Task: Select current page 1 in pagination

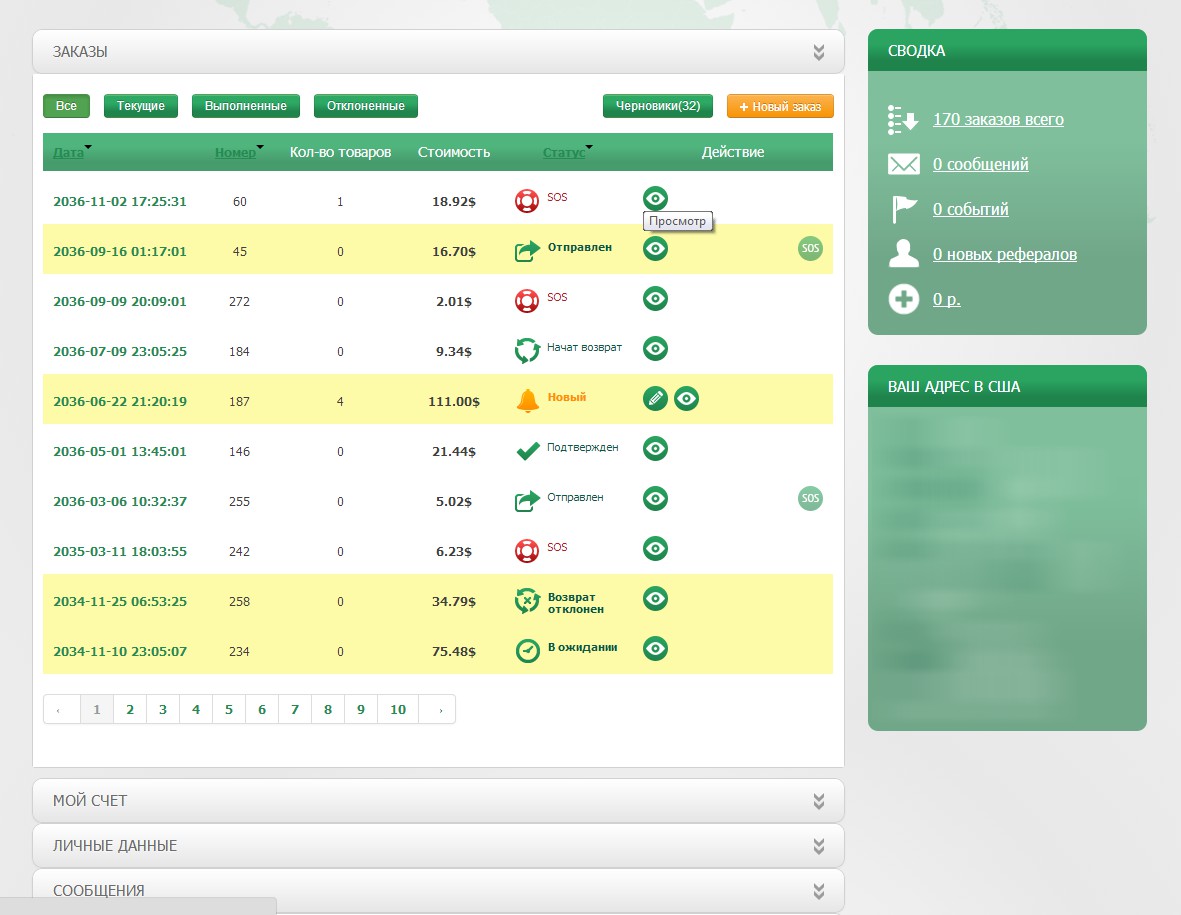Action: click(96, 709)
